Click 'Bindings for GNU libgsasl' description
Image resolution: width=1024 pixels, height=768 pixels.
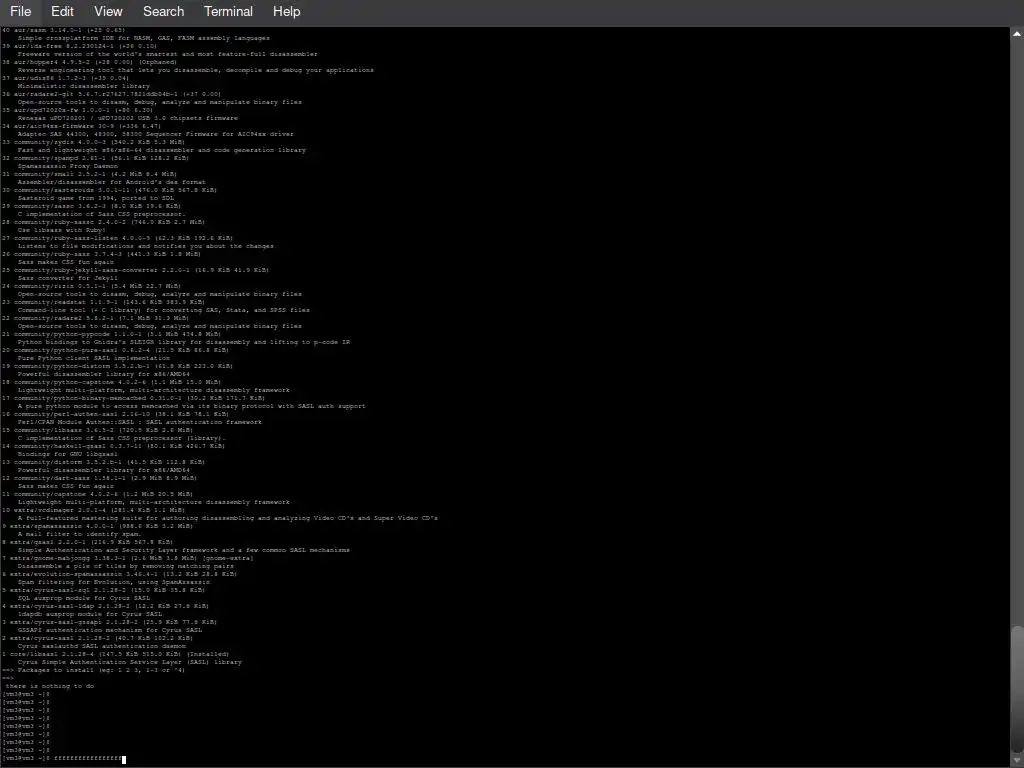[x=68, y=454]
